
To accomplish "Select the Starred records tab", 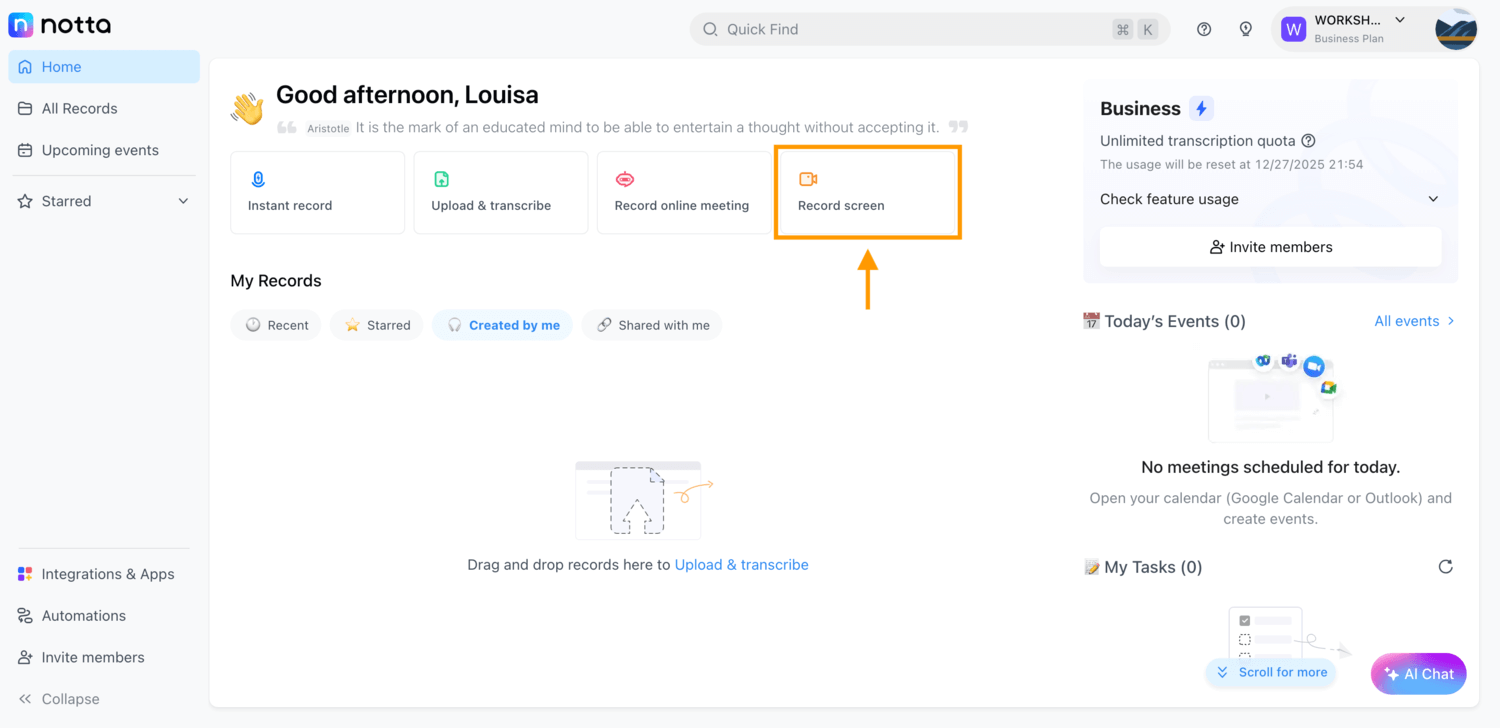I will pos(377,325).
